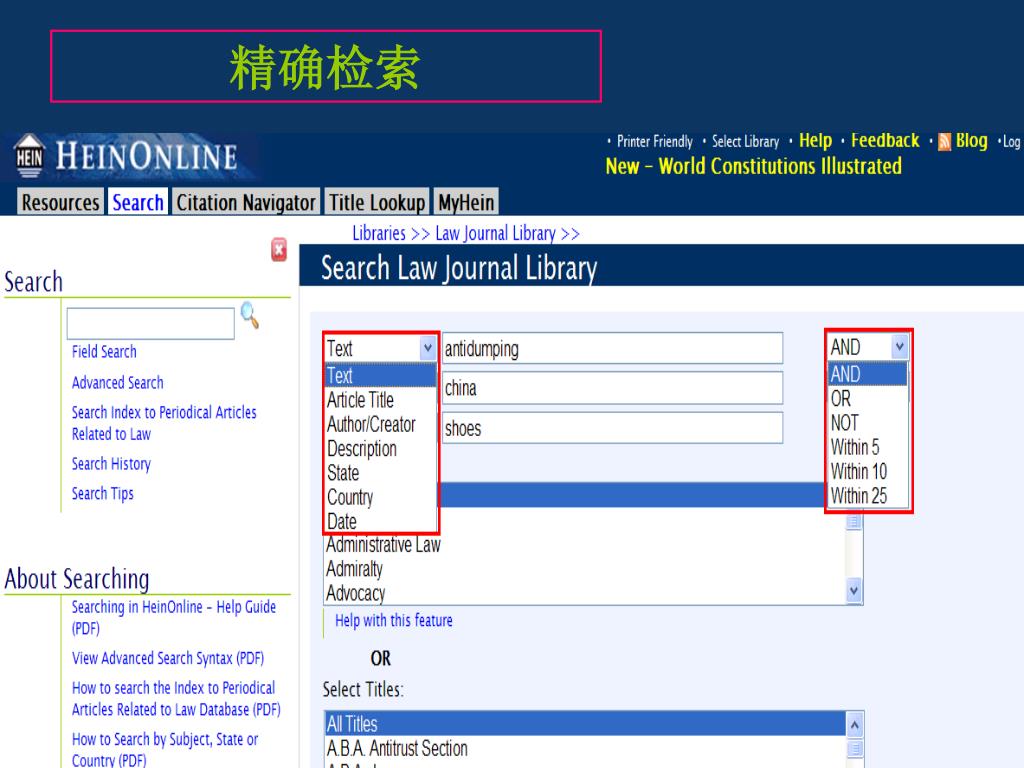Choose Within 10 proximity operator
The width and height of the screenshot is (1024, 768).
point(868,471)
